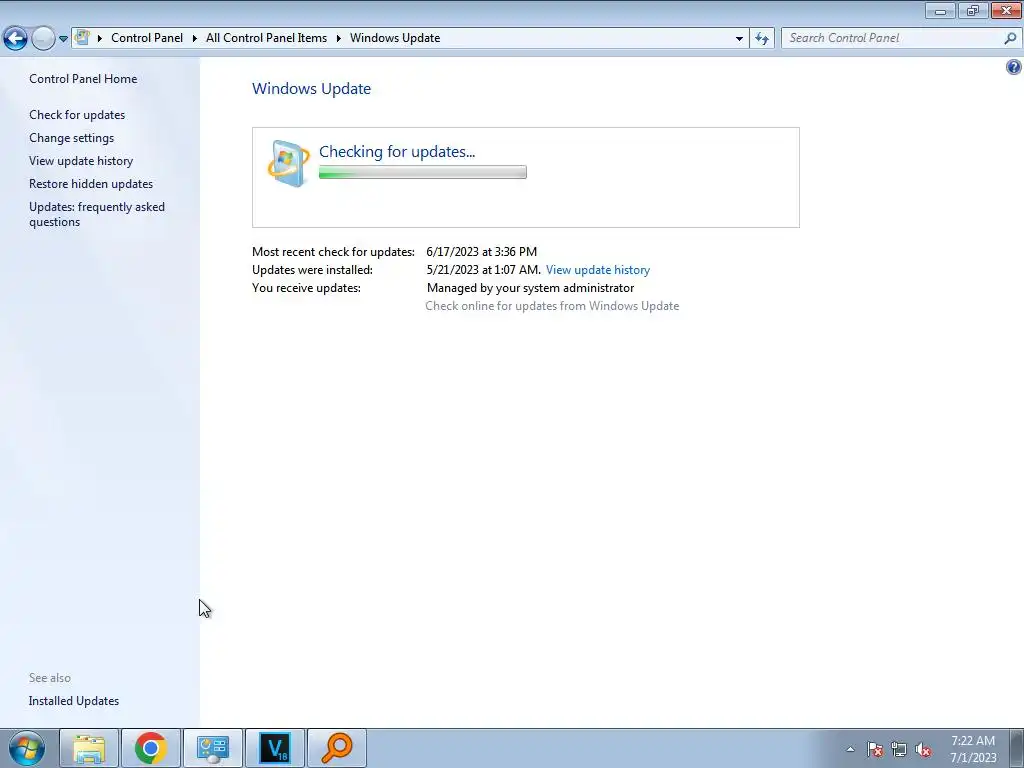Go back with the Back arrow button
Screen dimensions: 1024x768
coord(16,39)
